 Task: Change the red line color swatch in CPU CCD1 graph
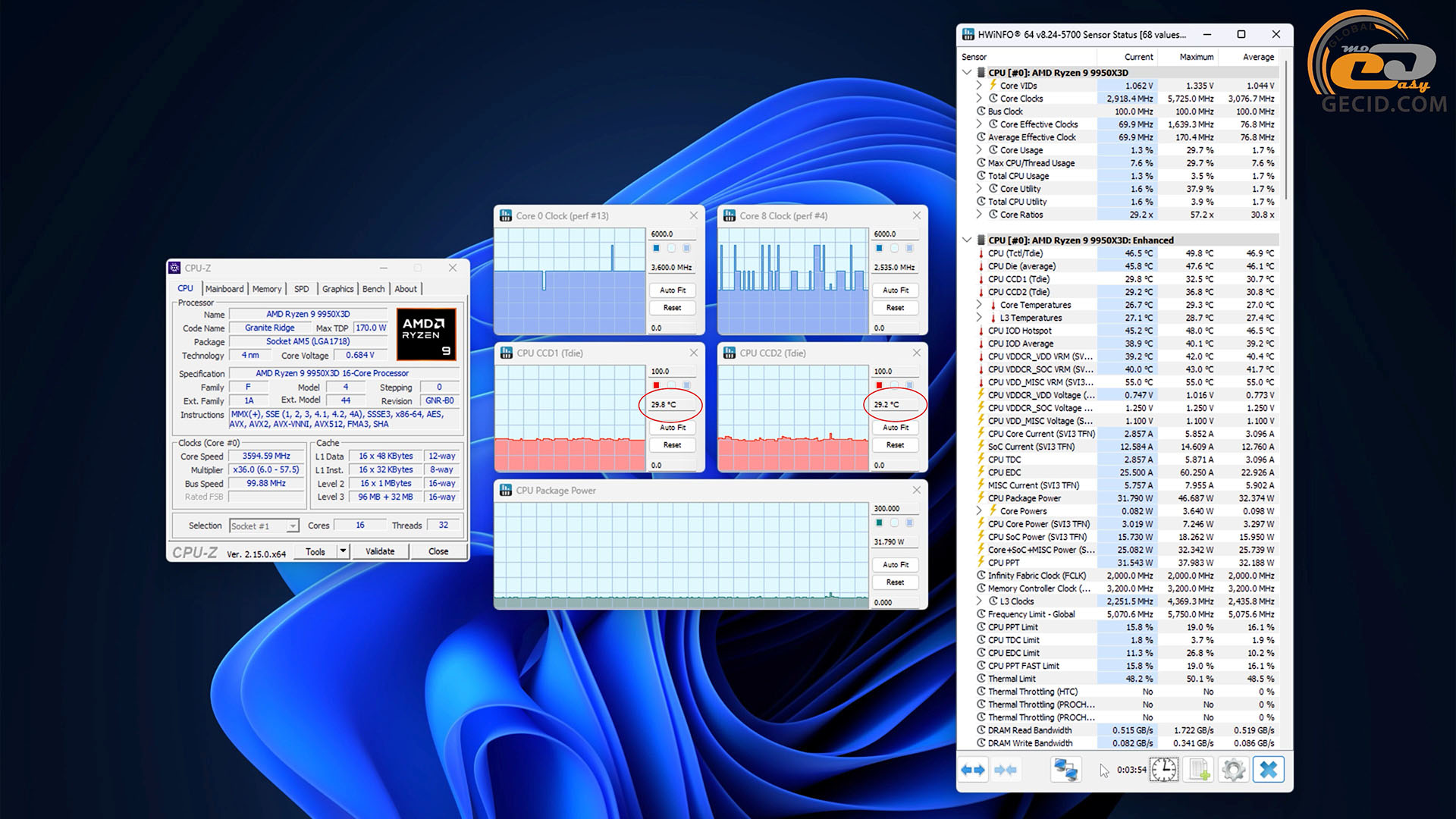tap(657, 385)
